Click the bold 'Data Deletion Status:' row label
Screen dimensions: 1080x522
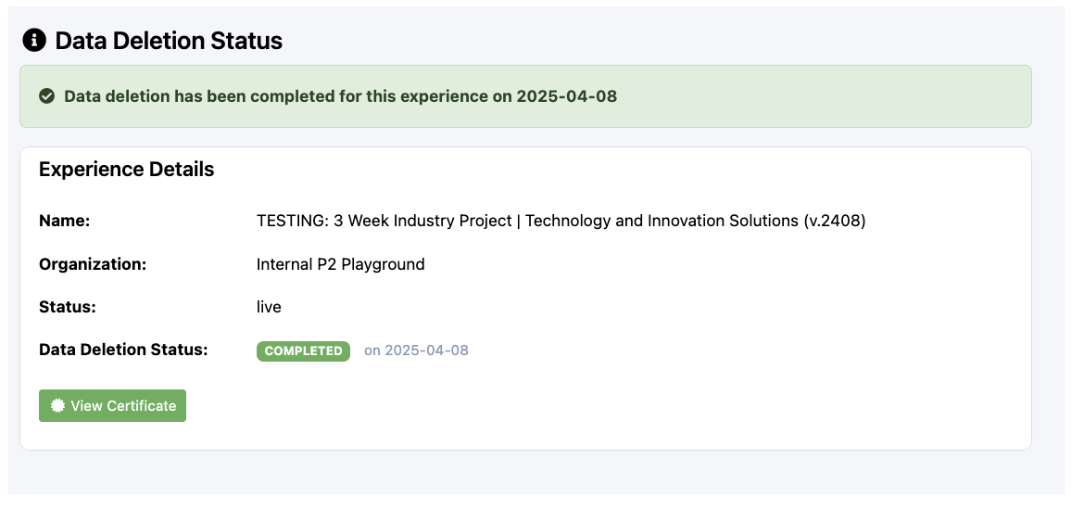point(123,350)
